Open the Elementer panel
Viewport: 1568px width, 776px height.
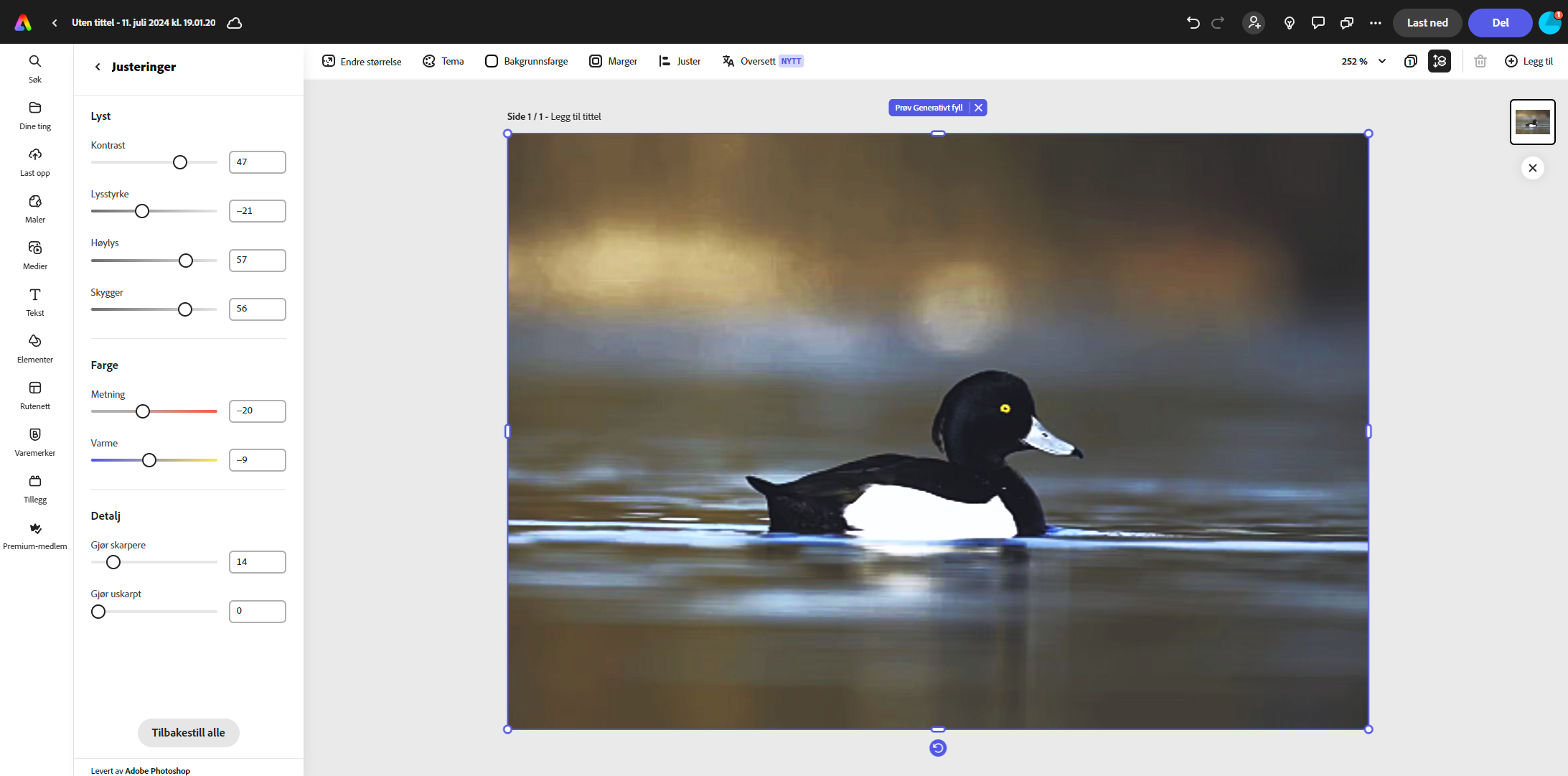pos(34,342)
